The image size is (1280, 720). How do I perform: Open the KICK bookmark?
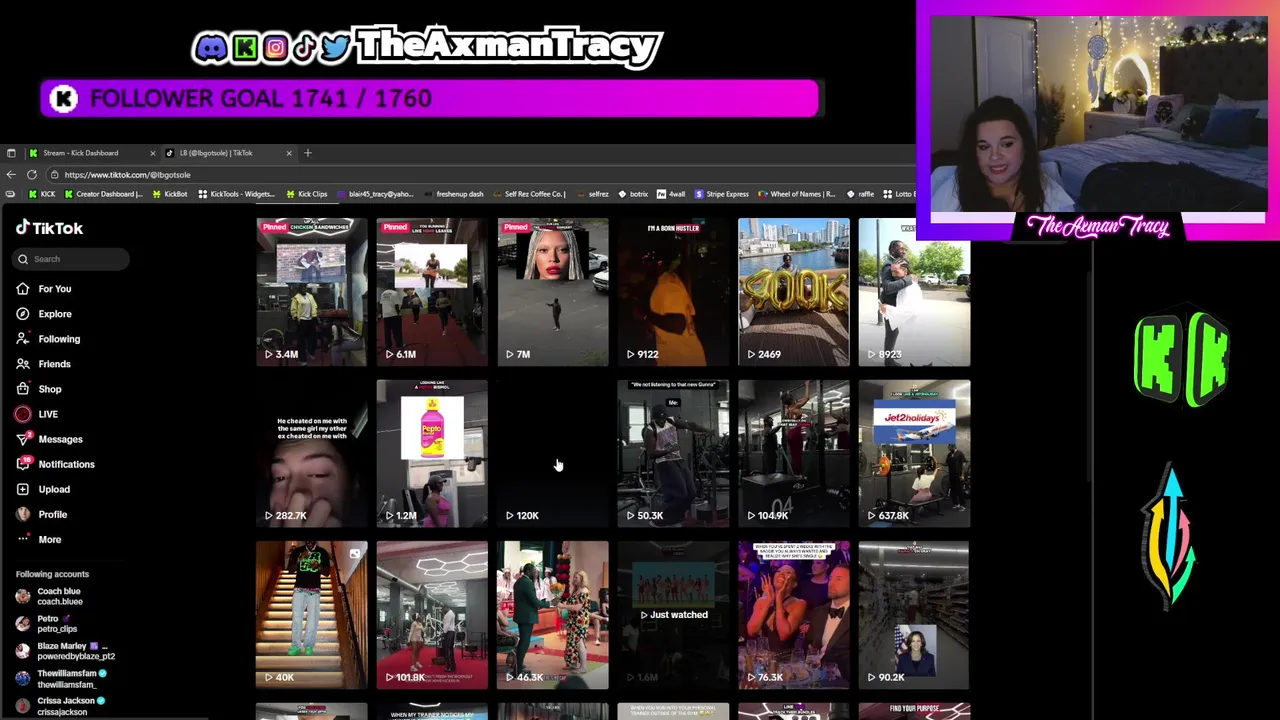click(x=42, y=194)
